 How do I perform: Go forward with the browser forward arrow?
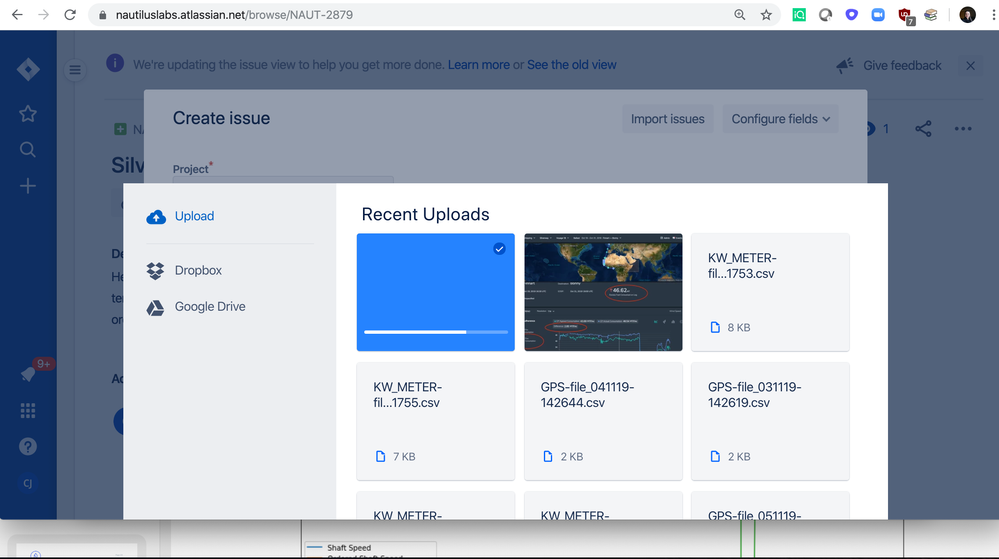click(x=43, y=15)
